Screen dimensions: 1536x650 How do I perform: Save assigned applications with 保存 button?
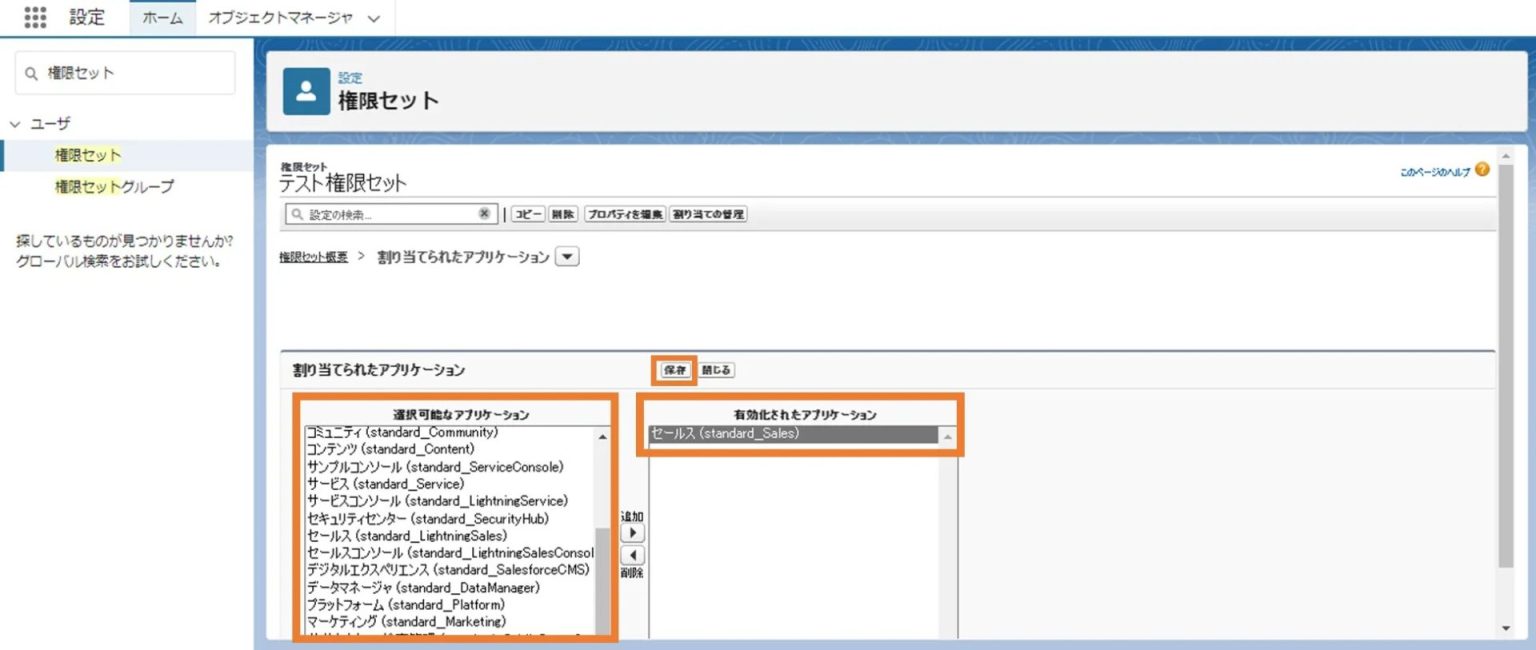coord(671,369)
